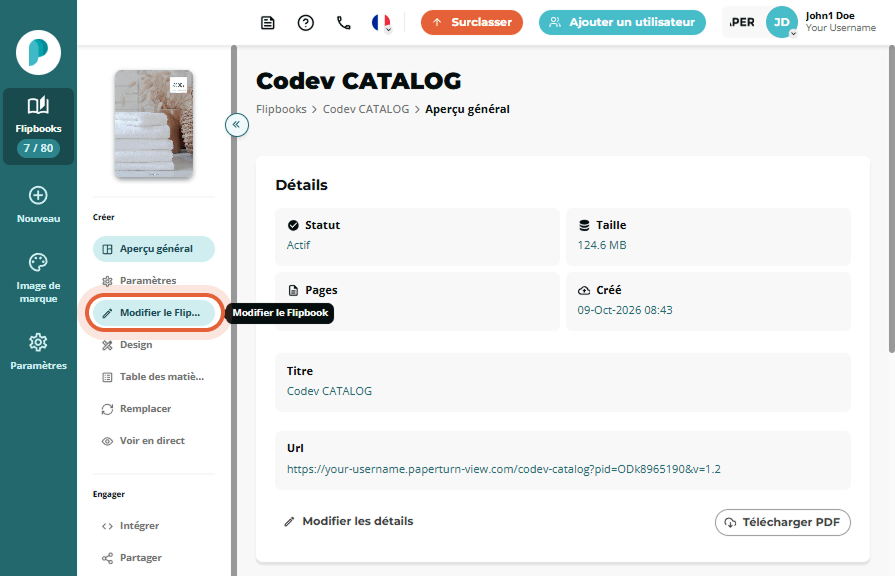Click the page vertical scrollbar
The image size is (895, 576).
pos(892,199)
